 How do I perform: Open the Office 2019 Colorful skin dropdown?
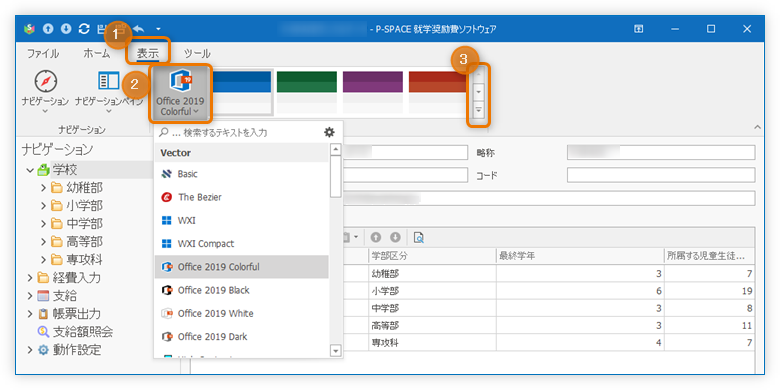[x=180, y=94]
